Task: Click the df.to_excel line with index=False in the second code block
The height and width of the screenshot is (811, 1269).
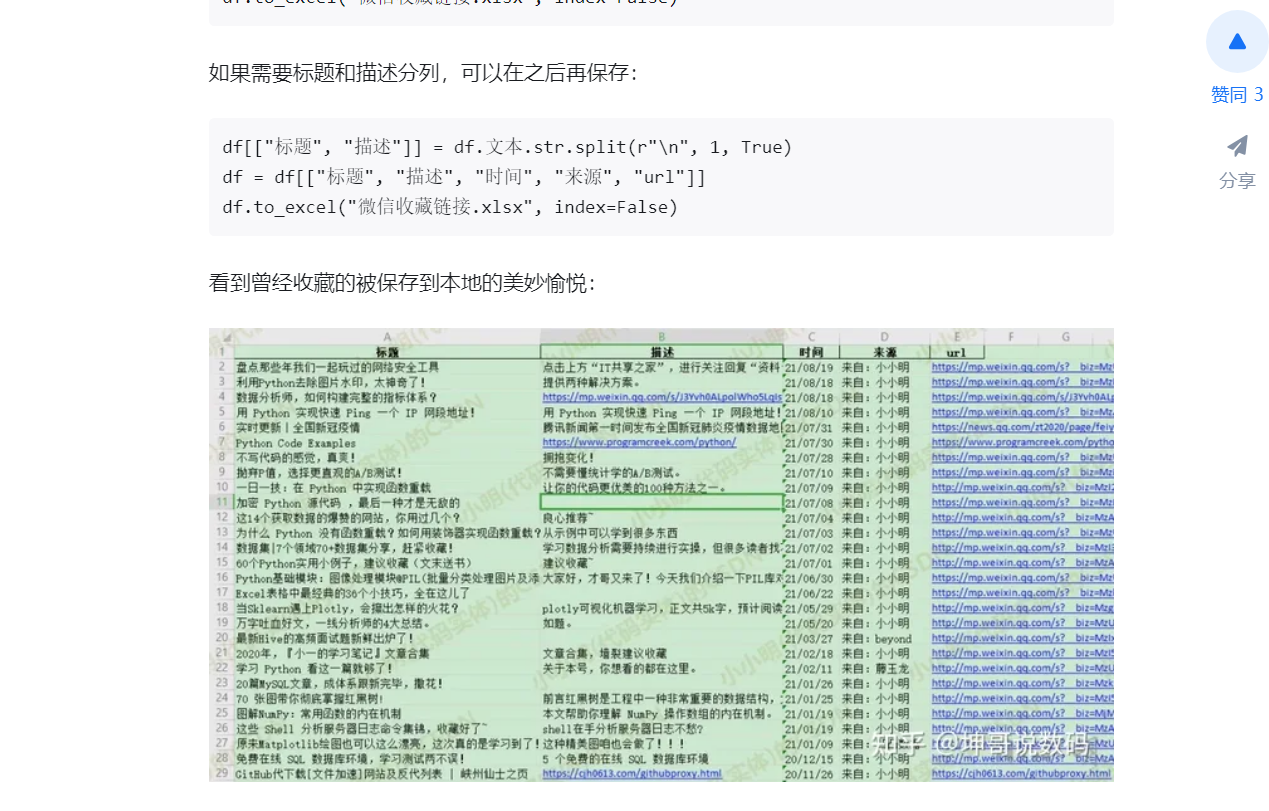Action: (x=450, y=207)
